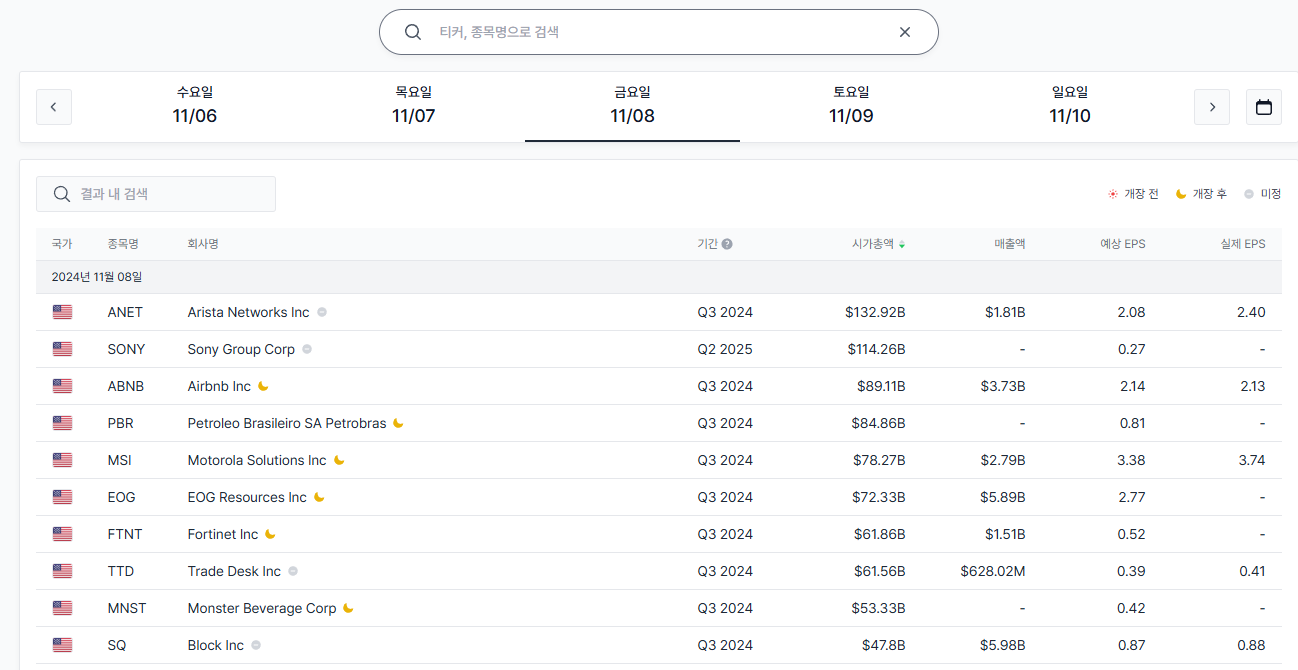Select the Thursday 11/07 tab
The image size is (1298, 670).
coord(413,105)
